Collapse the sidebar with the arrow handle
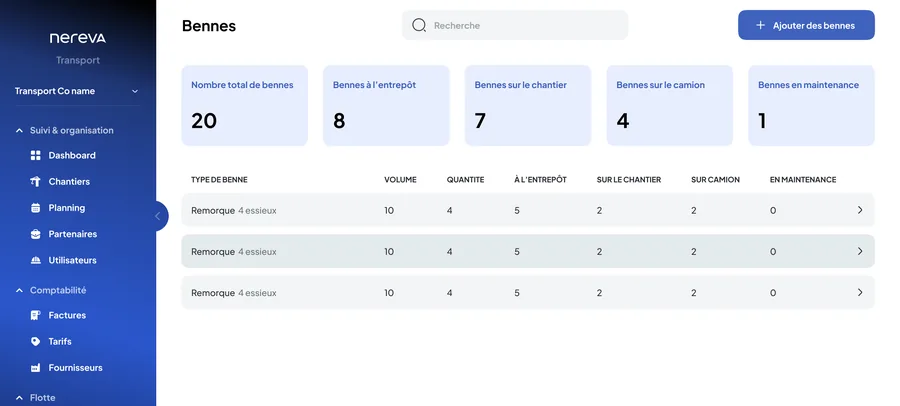900x406 pixels. (158, 216)
